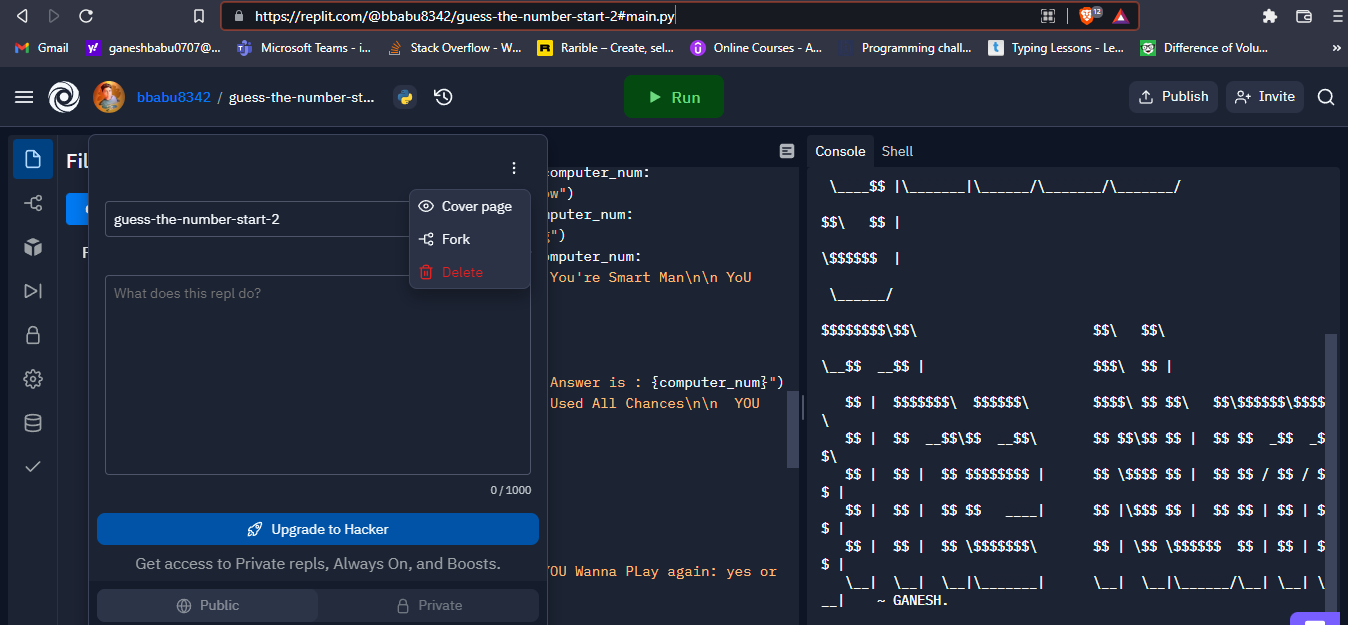This screenshot has height=625, width=1348.
Task: Click the history clock icon
Action: click(x=443, y=97)
